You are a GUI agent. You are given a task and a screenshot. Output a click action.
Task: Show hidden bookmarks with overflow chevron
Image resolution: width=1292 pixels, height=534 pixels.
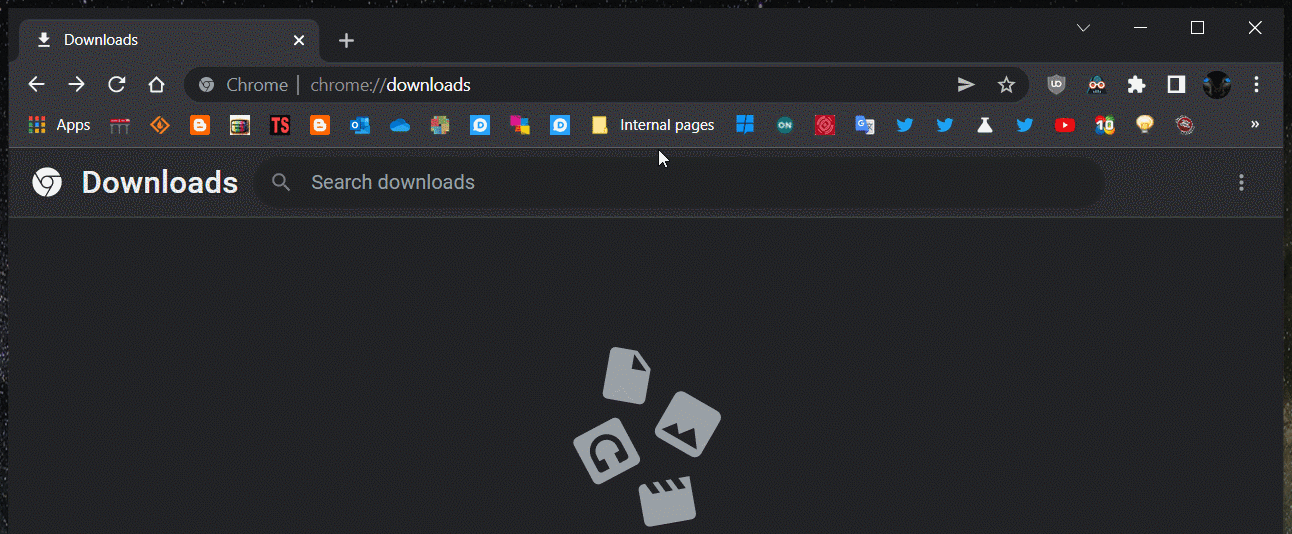tap(1255, 124)
